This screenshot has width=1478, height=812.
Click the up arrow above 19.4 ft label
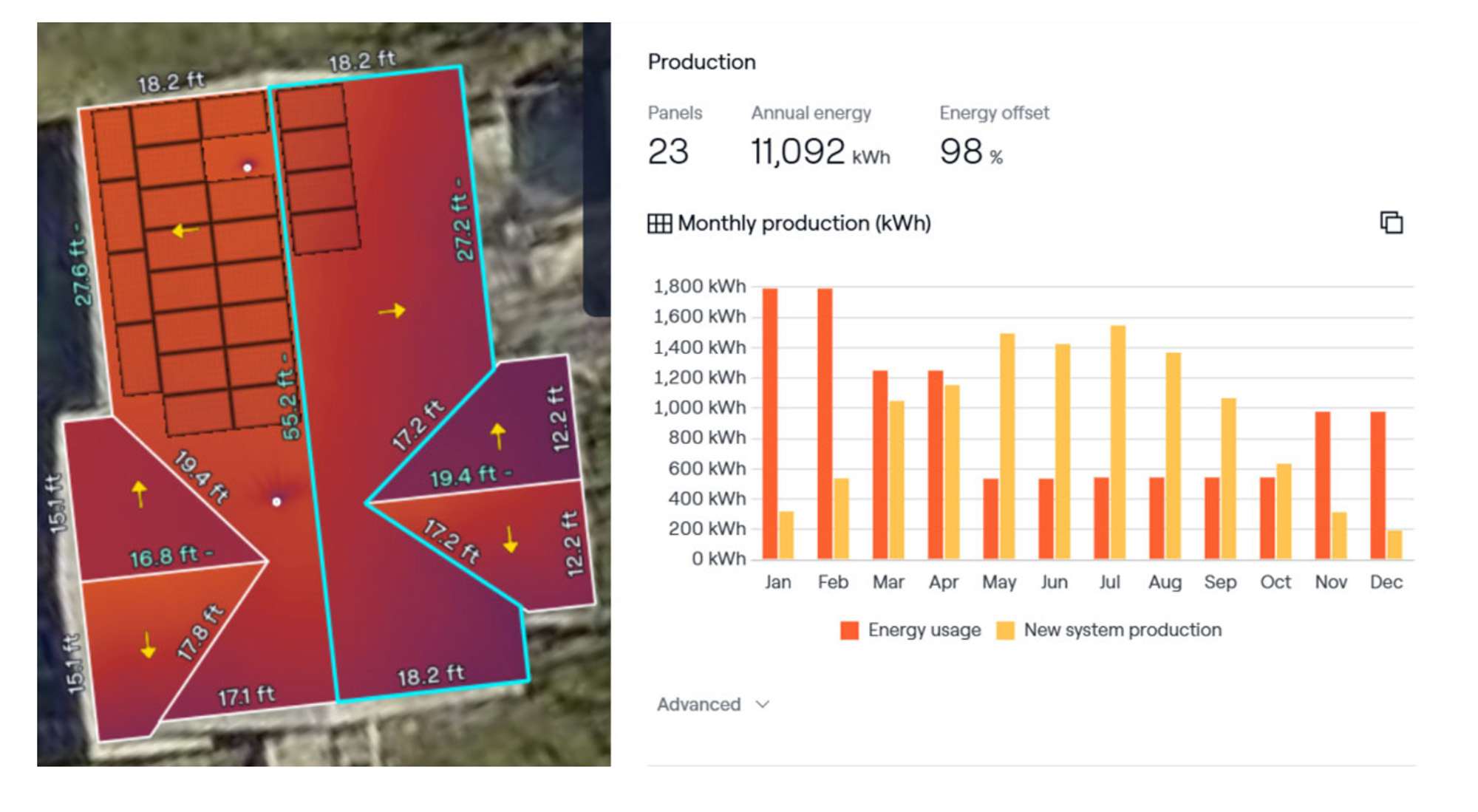(498, 436)
